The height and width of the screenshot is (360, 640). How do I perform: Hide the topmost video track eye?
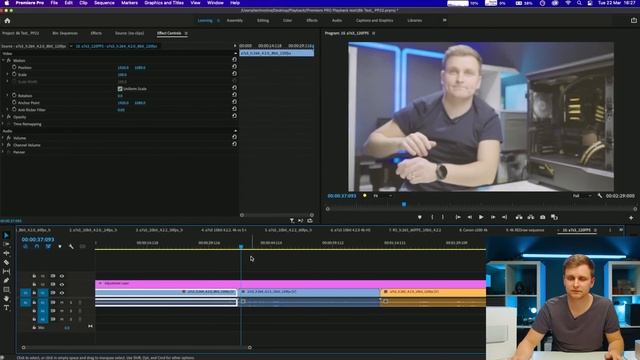[62, 276]
